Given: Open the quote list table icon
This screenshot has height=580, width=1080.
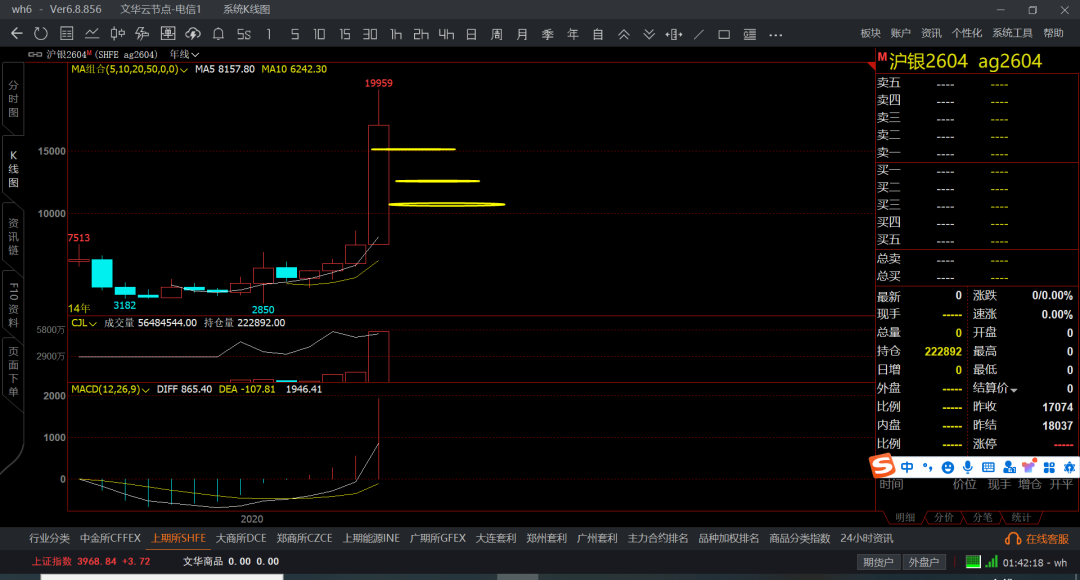Looking at the screenshot, I should pyautogui.click(x=66, y=34).
